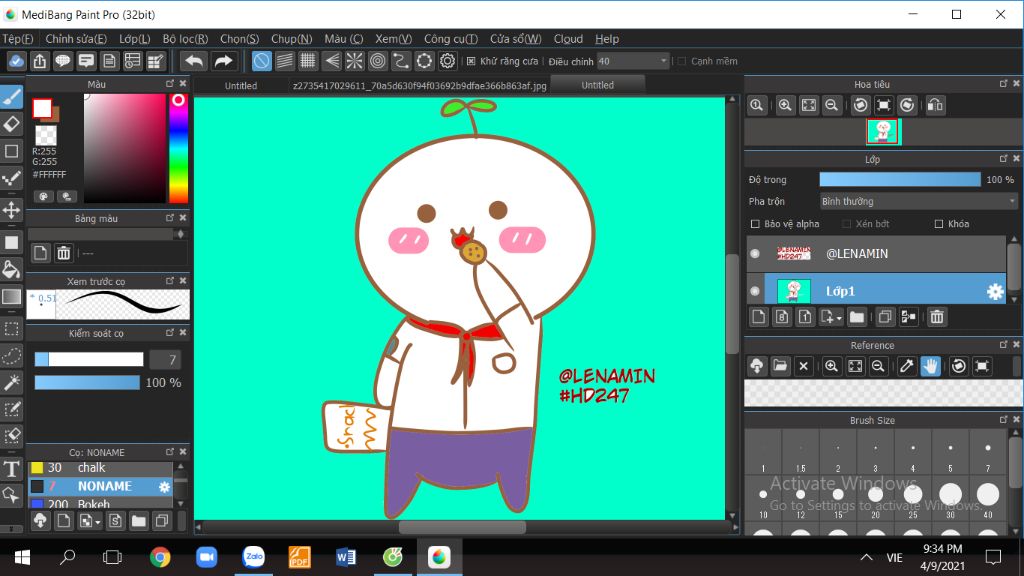Select hand tool in Reference panel

931,366
